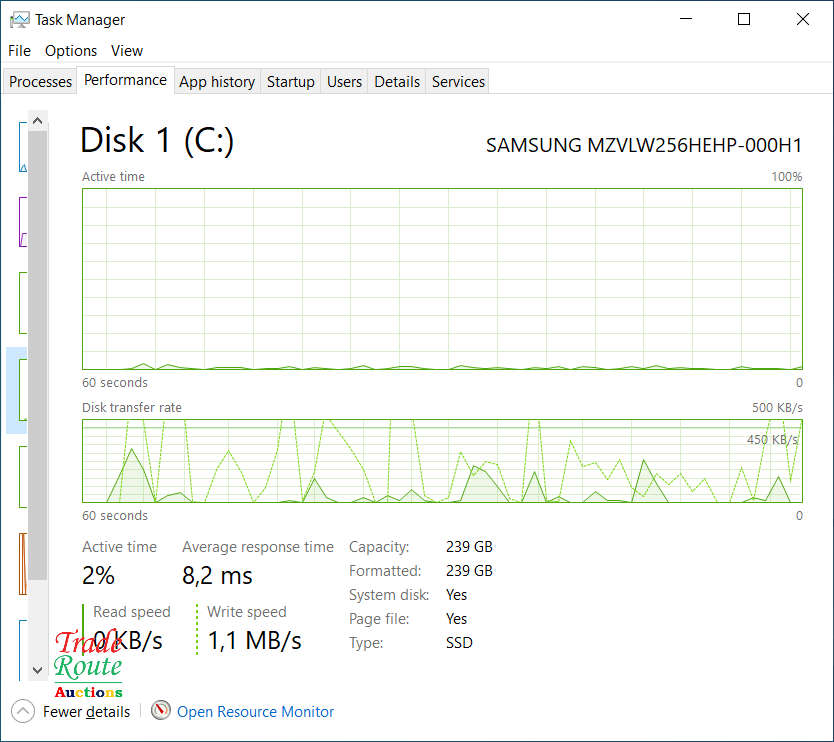Select the orange graph thumbnail in sidebar
834x742 pixels.
click(22, 563)
